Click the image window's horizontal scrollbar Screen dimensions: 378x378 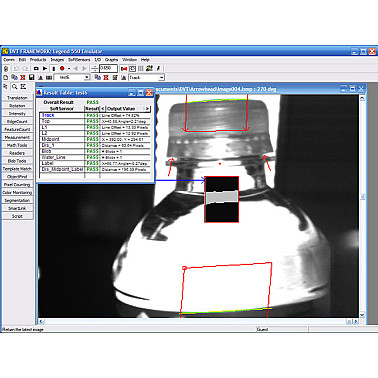(x=199, y=322)
